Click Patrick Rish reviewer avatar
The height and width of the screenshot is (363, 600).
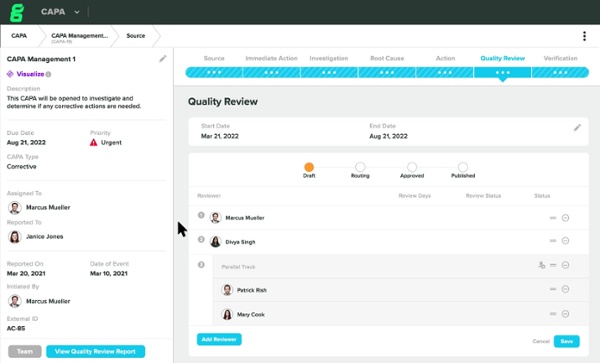[x=227, y=290]
